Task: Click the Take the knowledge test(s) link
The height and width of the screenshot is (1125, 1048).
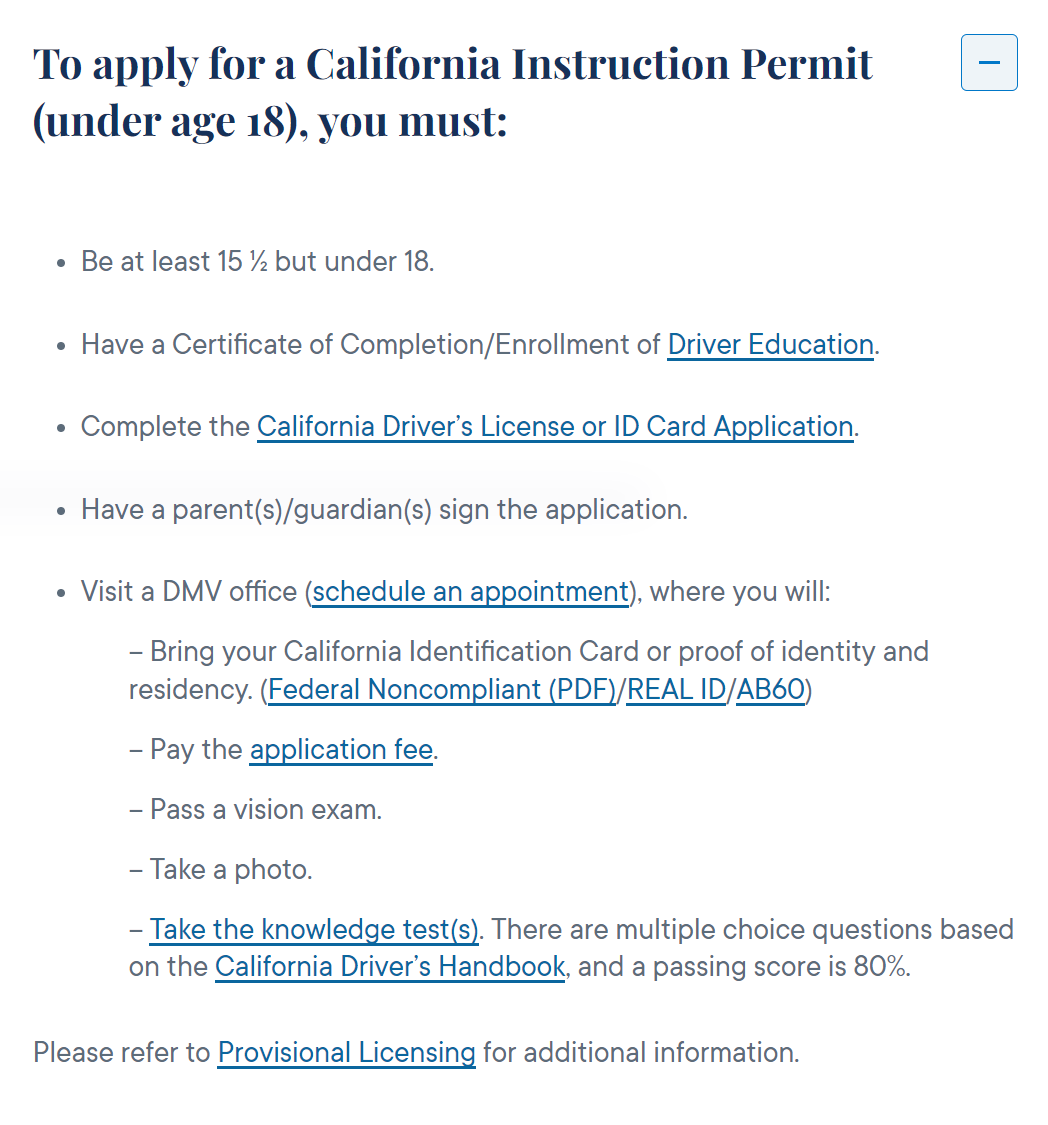Action: point(314,930)
